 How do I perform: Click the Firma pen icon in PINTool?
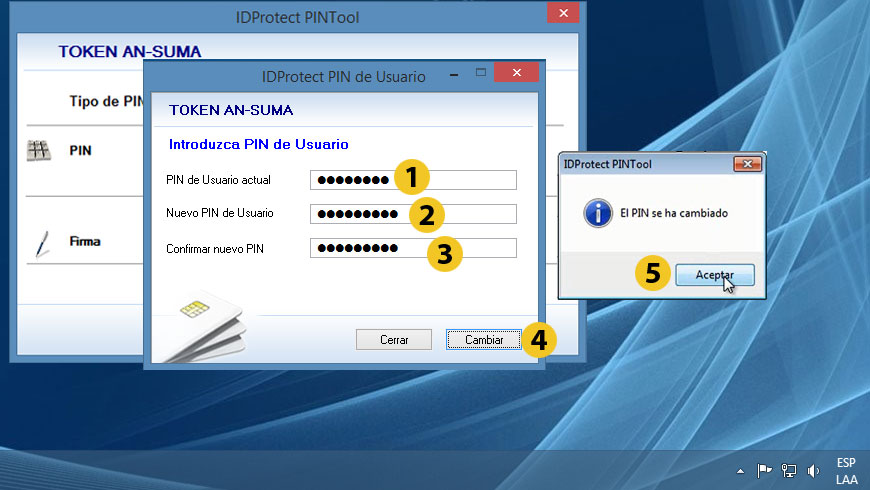(42, 244)
